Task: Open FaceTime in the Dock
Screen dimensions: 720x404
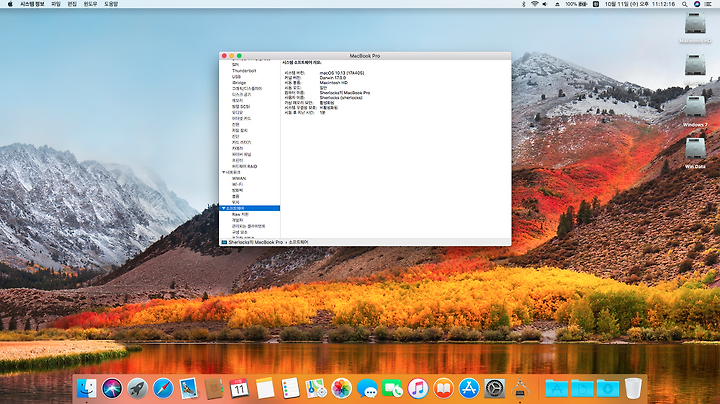Action: click(392, 389)
